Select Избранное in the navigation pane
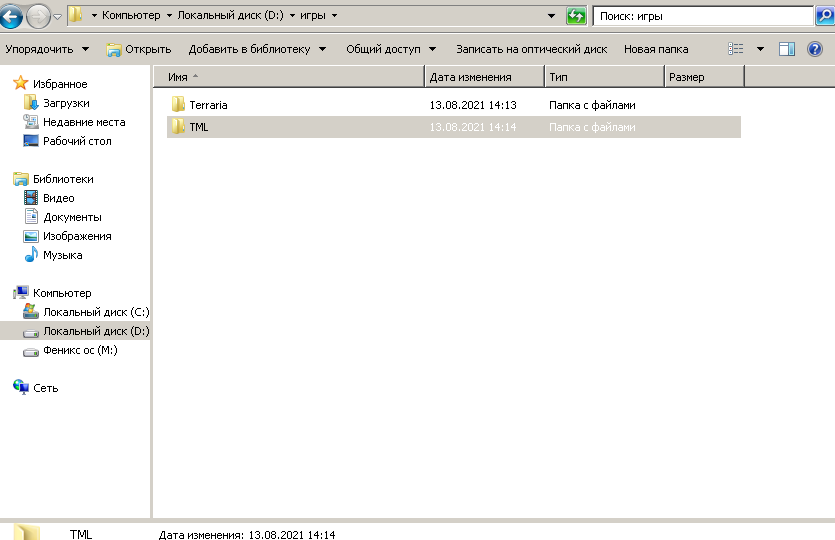835x540 pixels. tap(60, 84)
